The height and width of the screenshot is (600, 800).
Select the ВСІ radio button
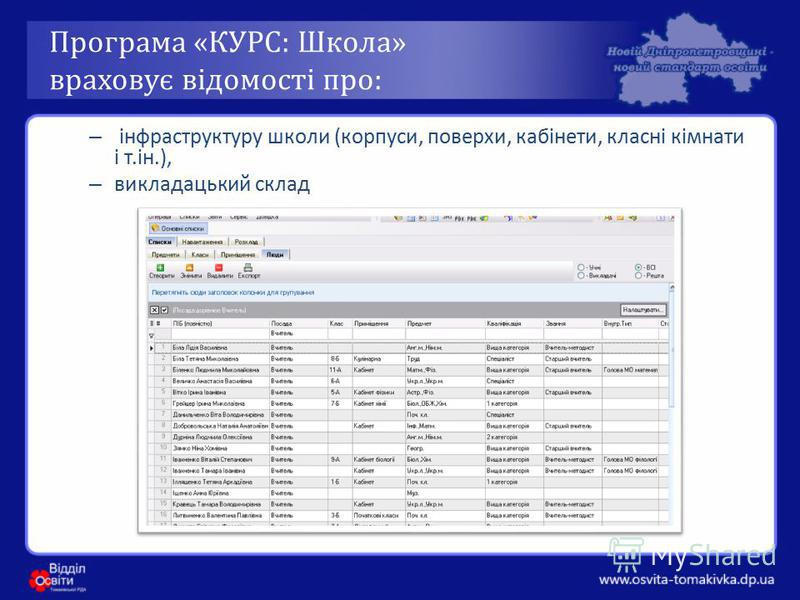click(638, 267)
